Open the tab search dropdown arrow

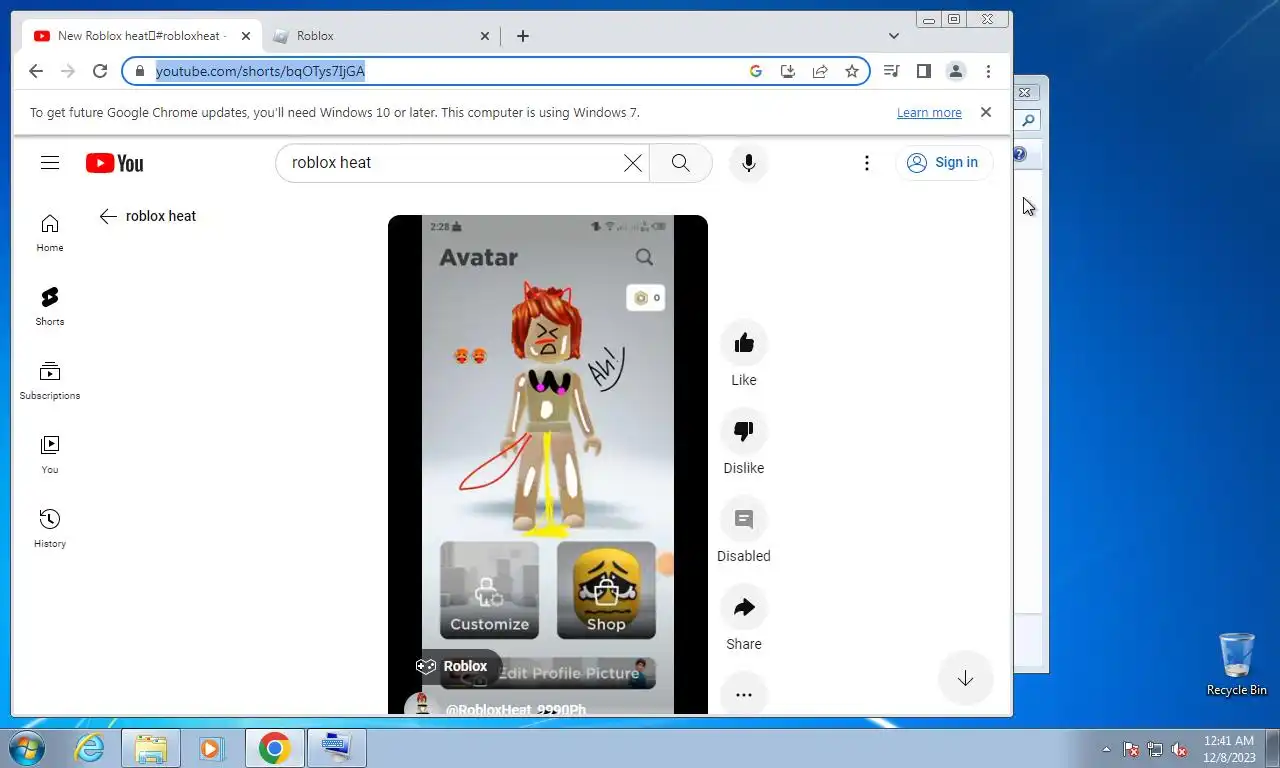point(894,36)
